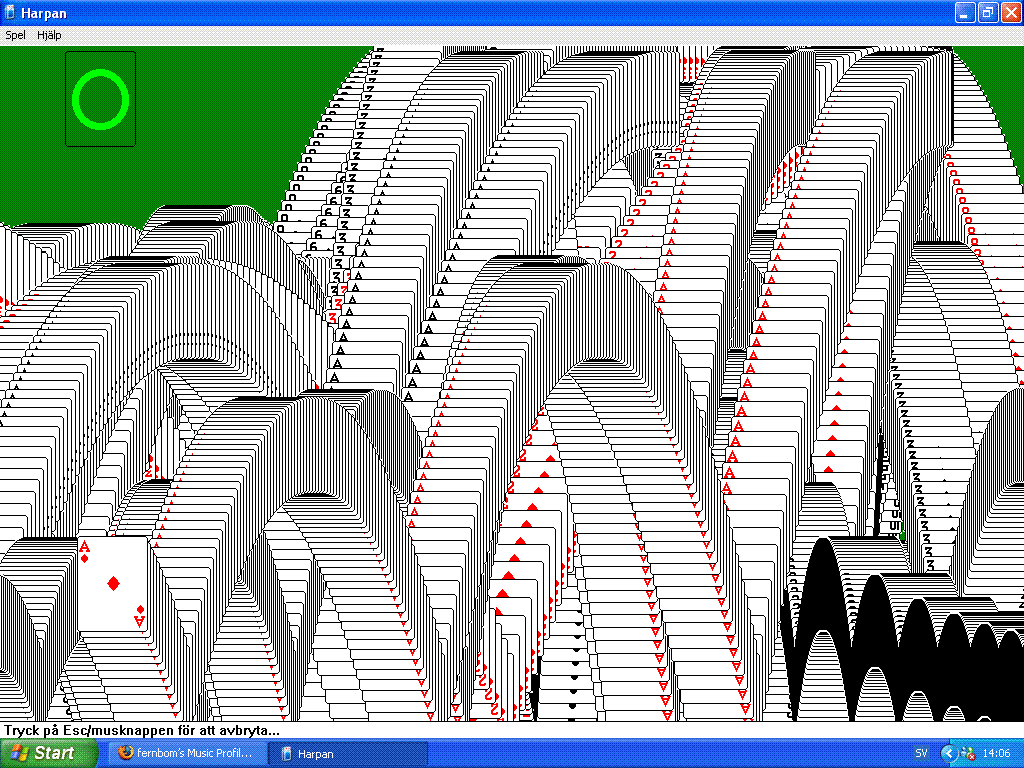Click the status bar text 'Tryck på Esc/musknappen för att avbryta...'
This screenshot has width=1024, height=768.
(142, 730)
